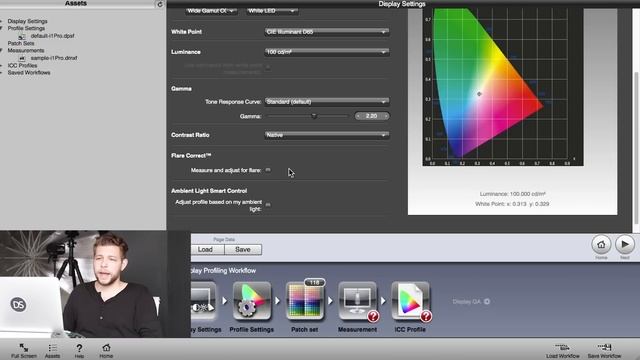Click the round Next arrow button
Image resolution: width=640 pixels, height=360 pixels.
pos(625,244)
